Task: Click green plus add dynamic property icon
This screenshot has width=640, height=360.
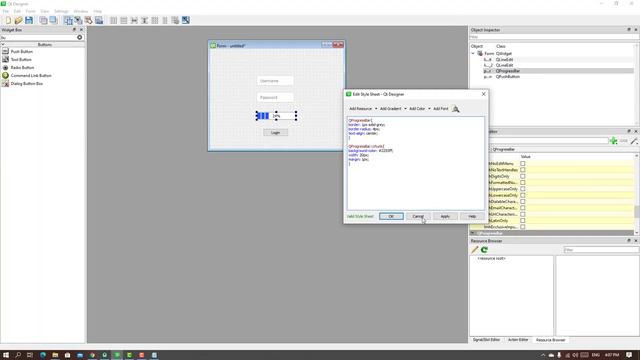Action: pos(613,141)
